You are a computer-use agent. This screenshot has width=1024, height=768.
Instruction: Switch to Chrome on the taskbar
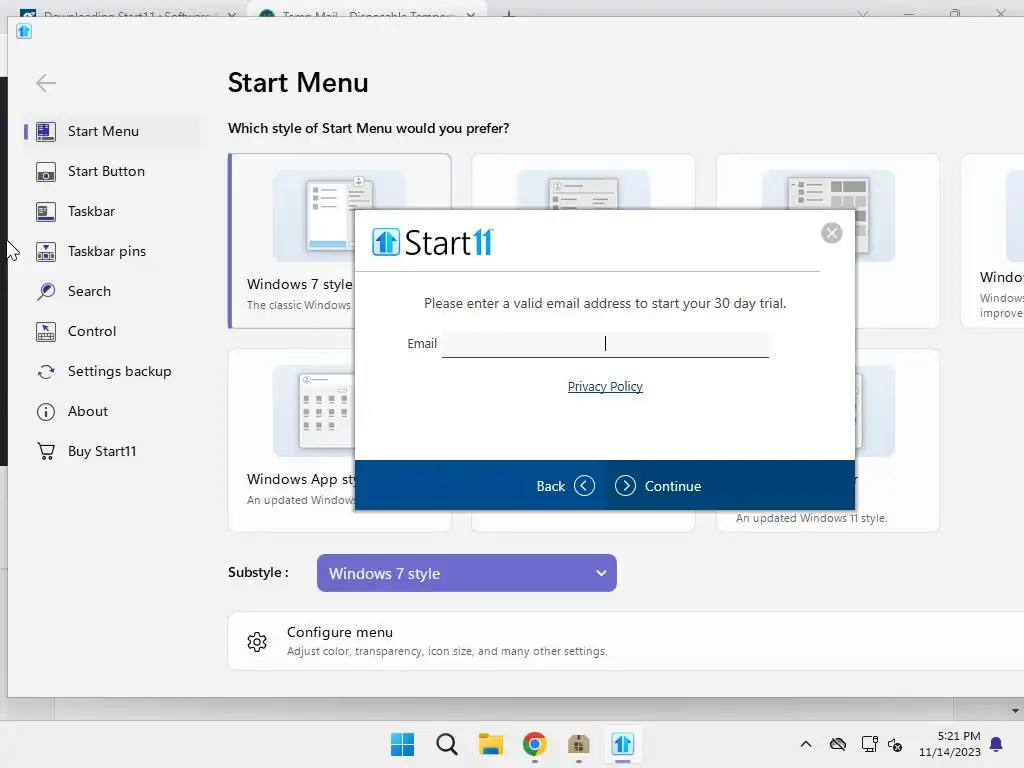535,744
